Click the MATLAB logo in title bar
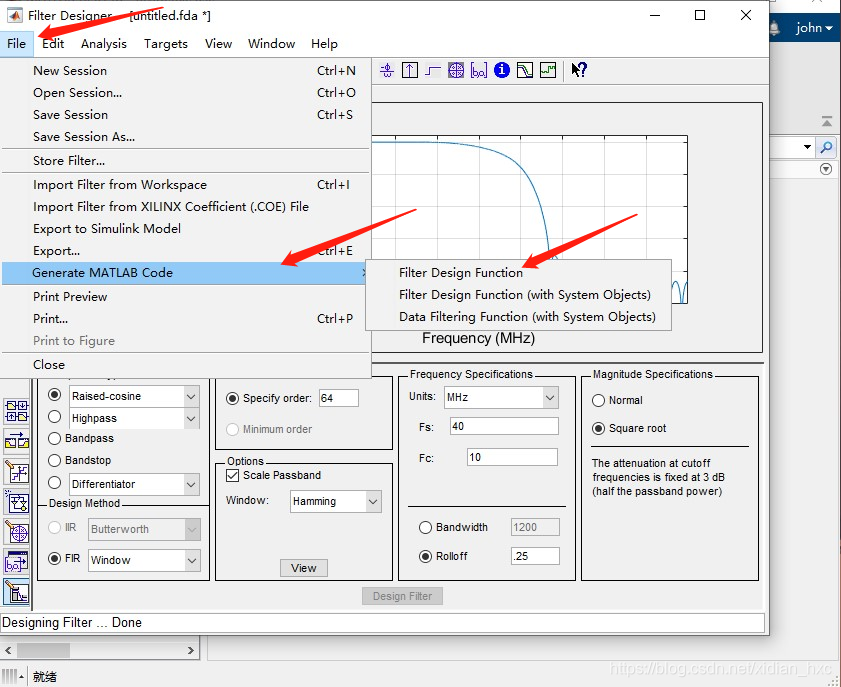 pos(14,15)
